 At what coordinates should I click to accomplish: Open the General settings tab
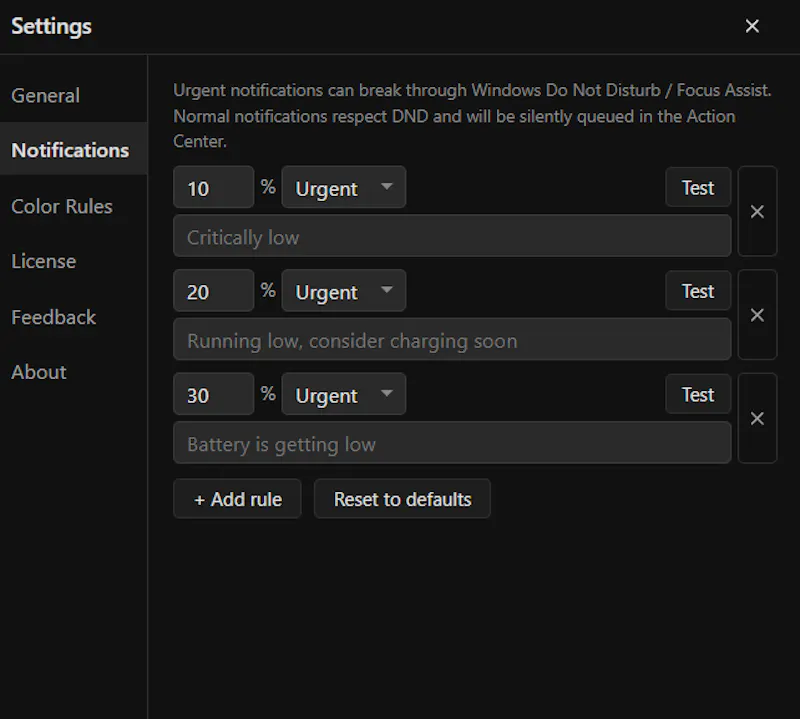click(x=73, y=95)
